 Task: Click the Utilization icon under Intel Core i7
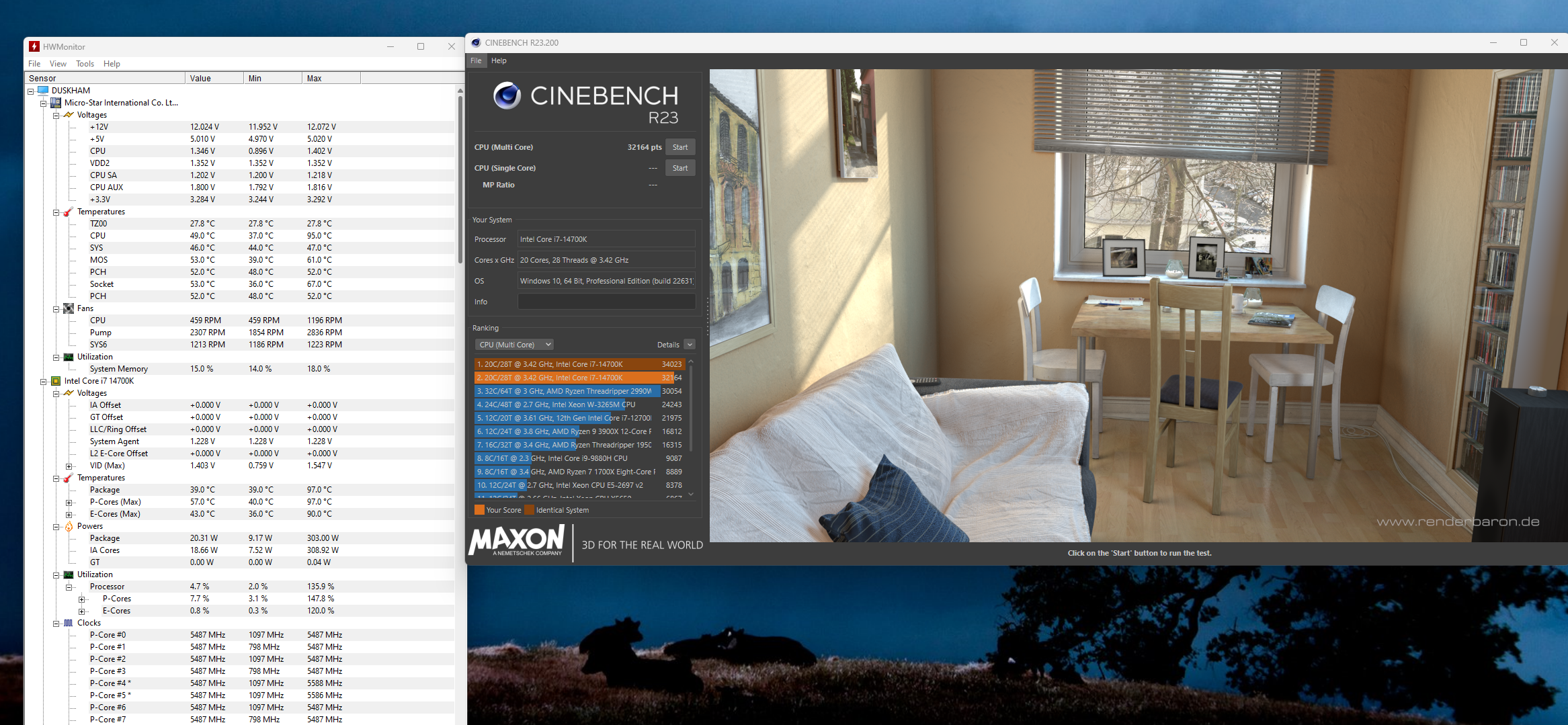(69, 574)
